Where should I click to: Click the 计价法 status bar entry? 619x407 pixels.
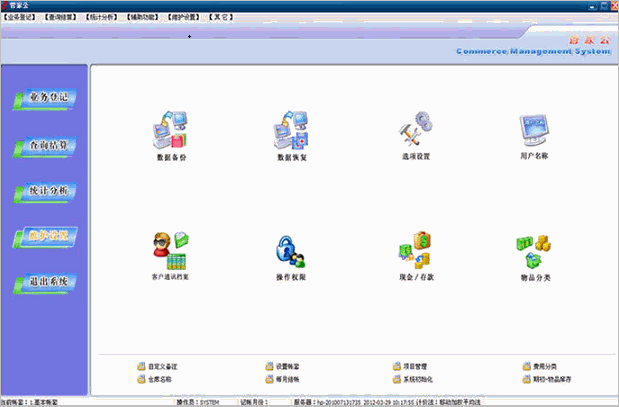coord(448,402)
